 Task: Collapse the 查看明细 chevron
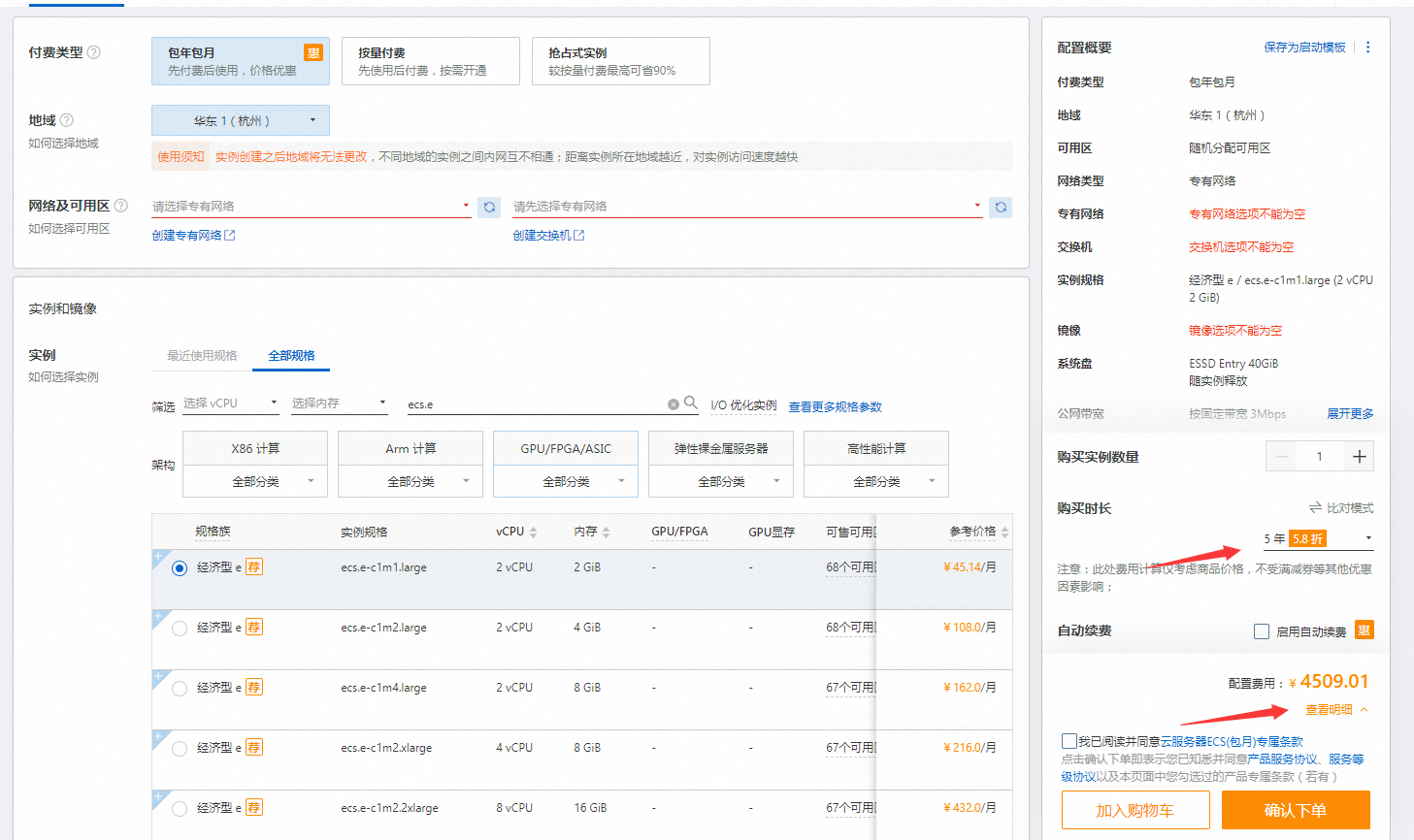(x=1365, y=710)
